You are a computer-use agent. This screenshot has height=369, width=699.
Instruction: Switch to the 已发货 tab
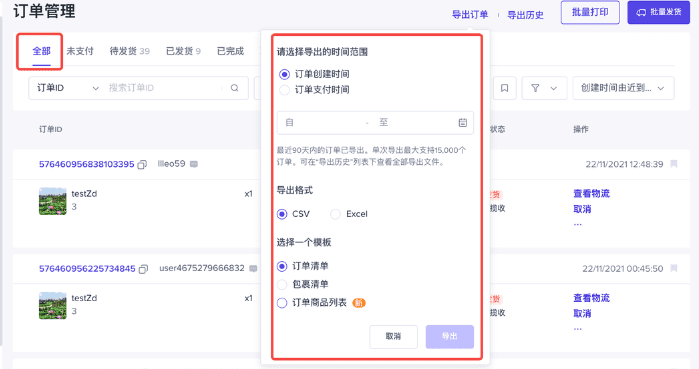[x=183, y=51]
